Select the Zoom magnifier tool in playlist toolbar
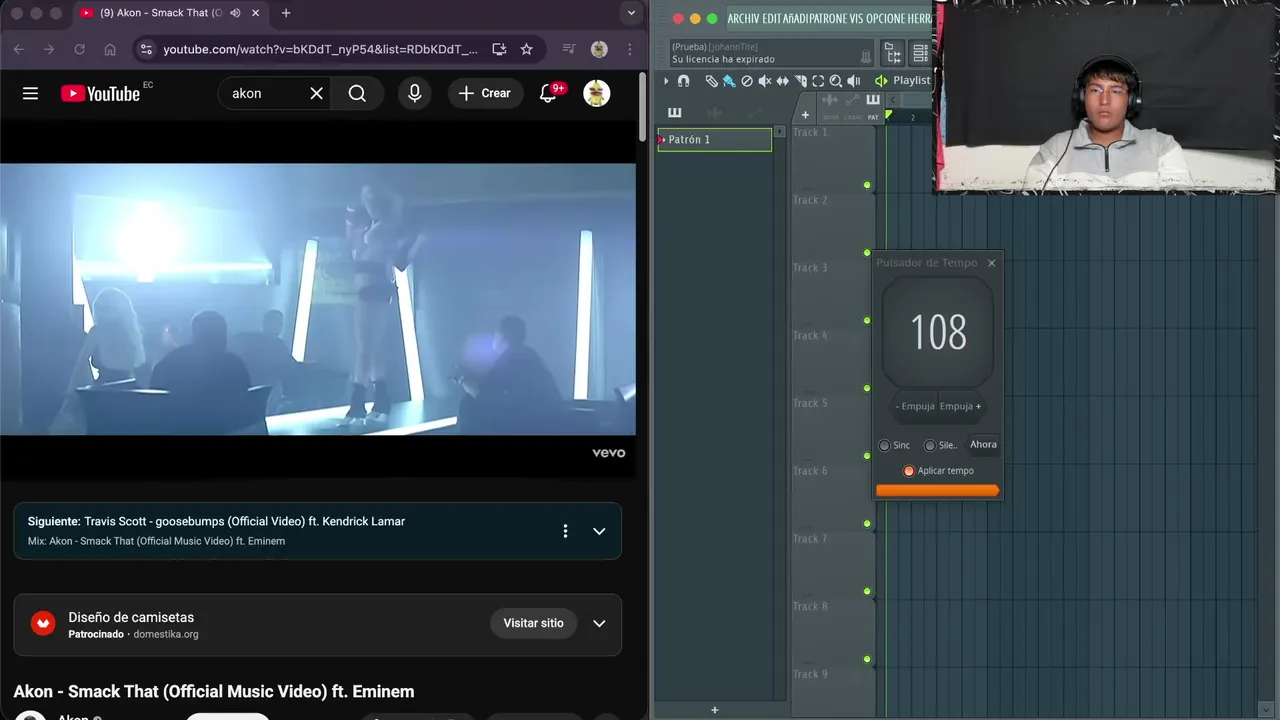This screenshot has width=1280, height=720. pyautogui.click(x=836, y=81)
